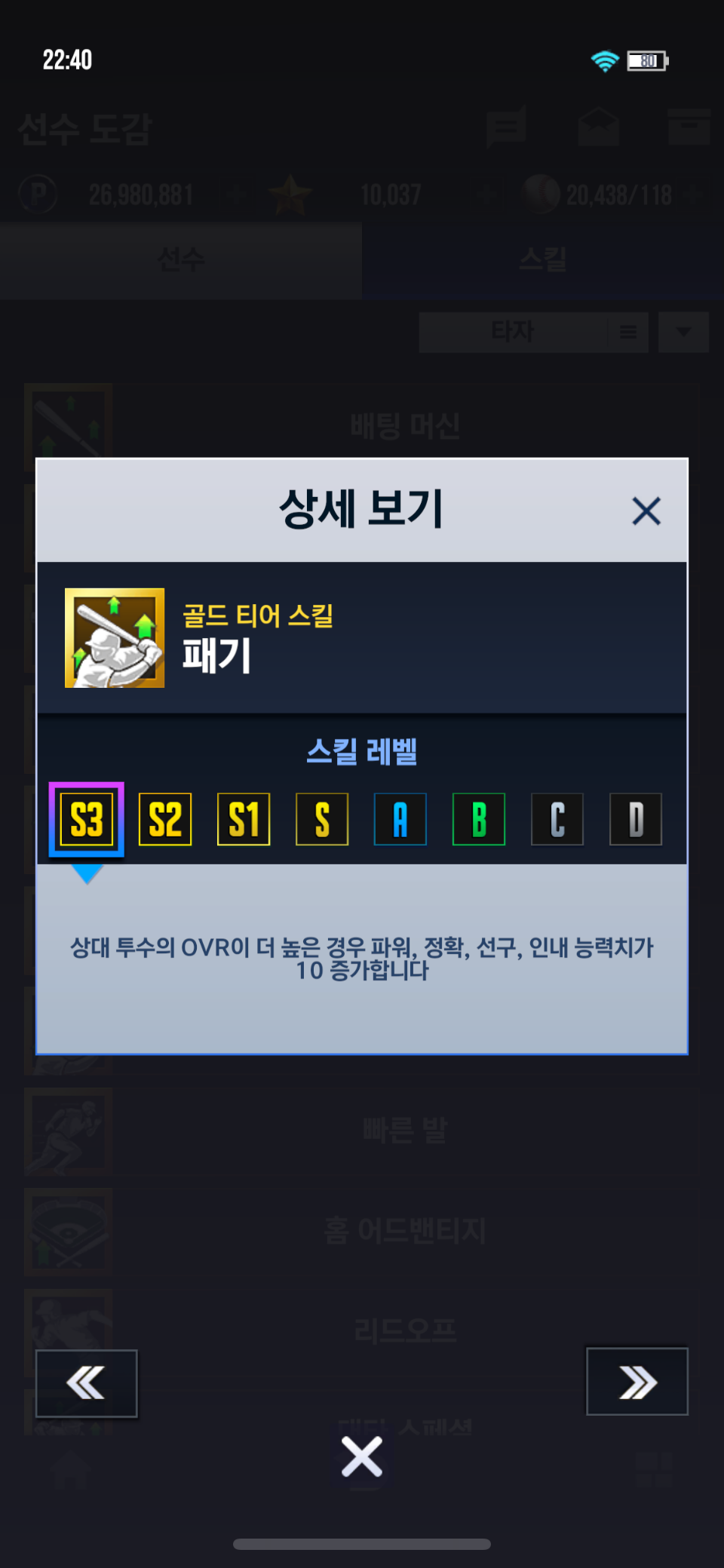
Task: Go to next skill with double-right arrow
Action: pyautogui.click(x=637, y=1381)
